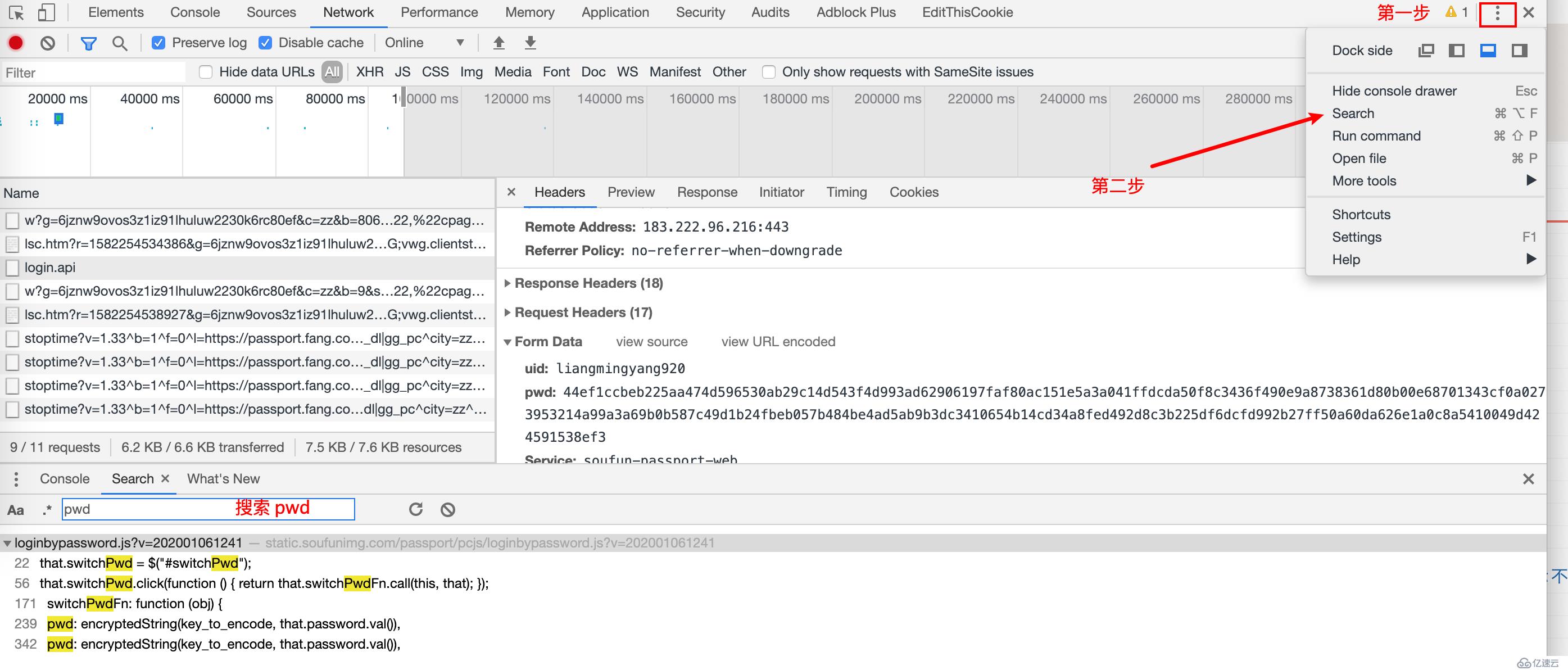Screen dimensions: 1568x670
Task: Click the clear requests icon
Action: pyautogui.click(x=47, y=42)
